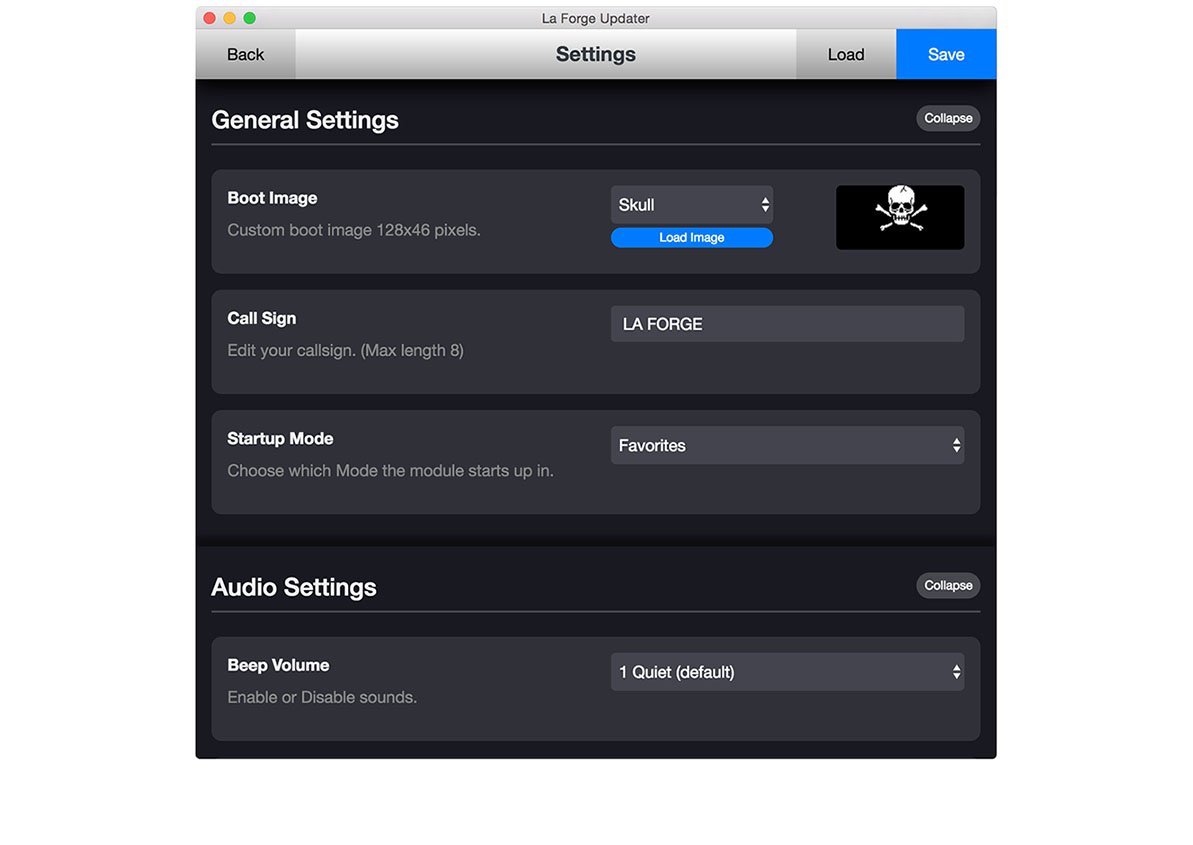Open the Boot Image Skull dropdown
Viewport: 1193px width, 845px height.
pyautogui.click(x=692, y=205)
